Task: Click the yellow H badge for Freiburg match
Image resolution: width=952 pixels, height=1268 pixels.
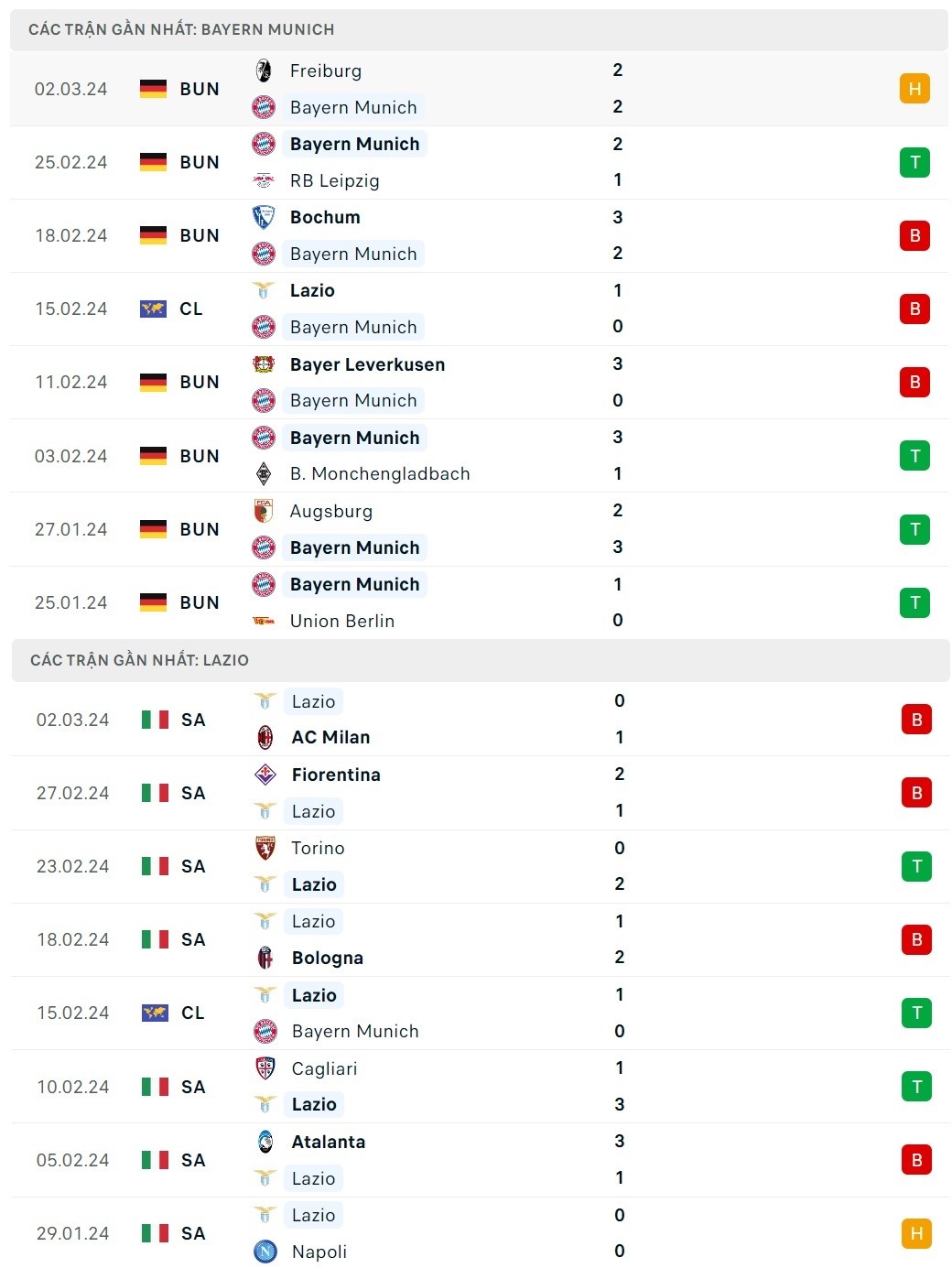Action: coord(914,89)
